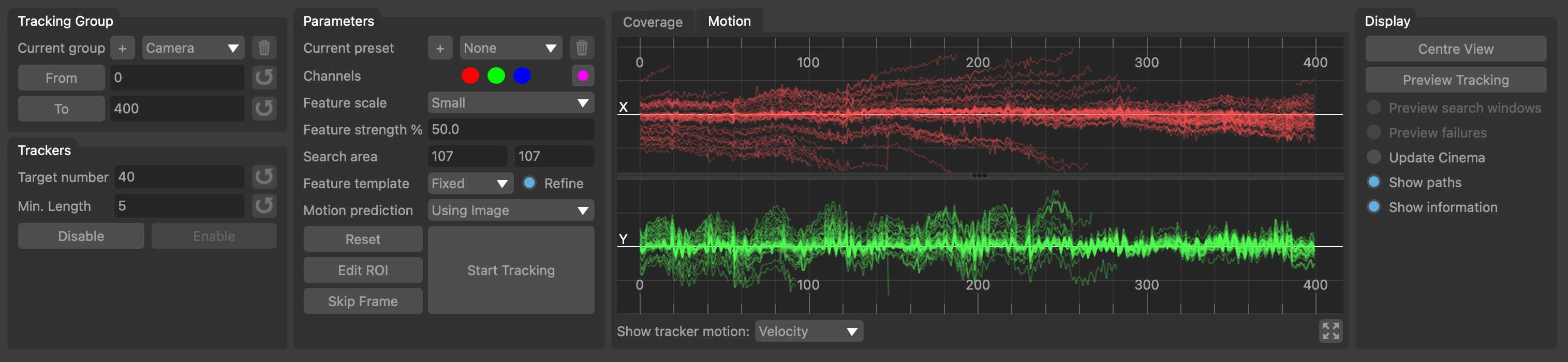The width and height of the screenshot is (1568, 362).
Task: Reset the Min. Length value
Action: coord(264,206)
